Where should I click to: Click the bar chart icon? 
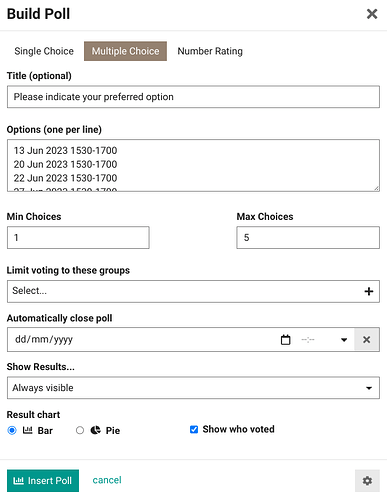(x=28, y=430)
